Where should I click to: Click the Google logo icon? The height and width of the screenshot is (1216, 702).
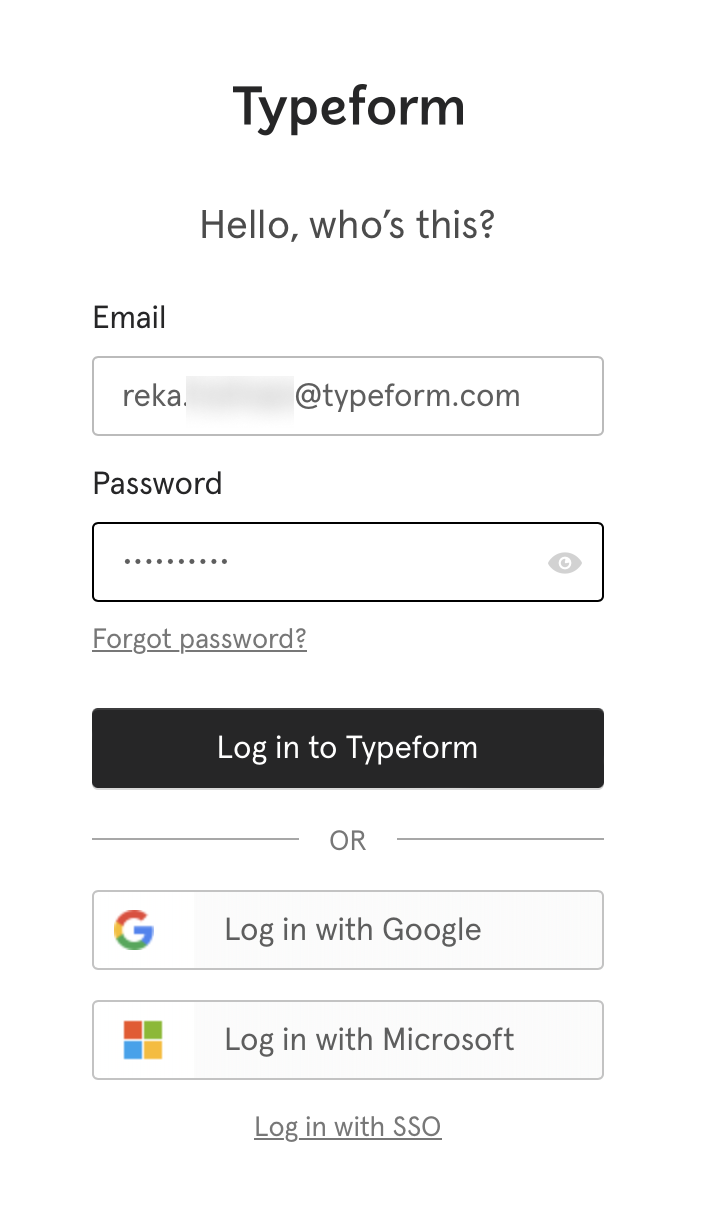pos(134,930)
